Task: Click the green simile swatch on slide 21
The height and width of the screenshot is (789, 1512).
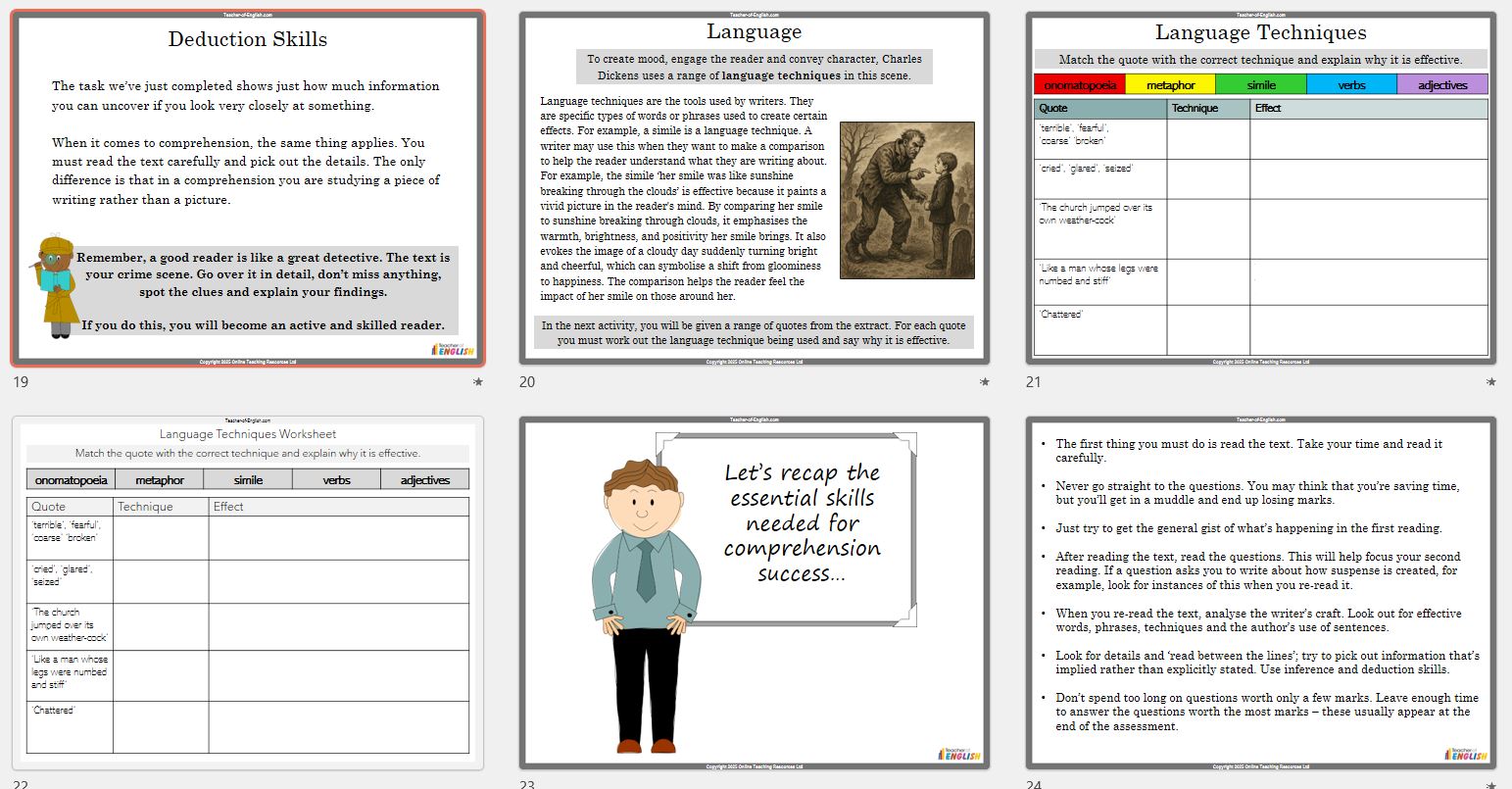Action: point(1261,85)
